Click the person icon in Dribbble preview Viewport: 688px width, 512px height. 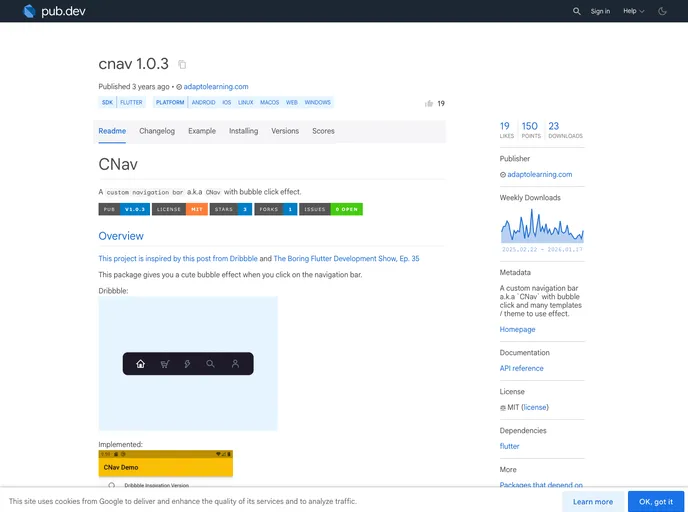(235, 364)
